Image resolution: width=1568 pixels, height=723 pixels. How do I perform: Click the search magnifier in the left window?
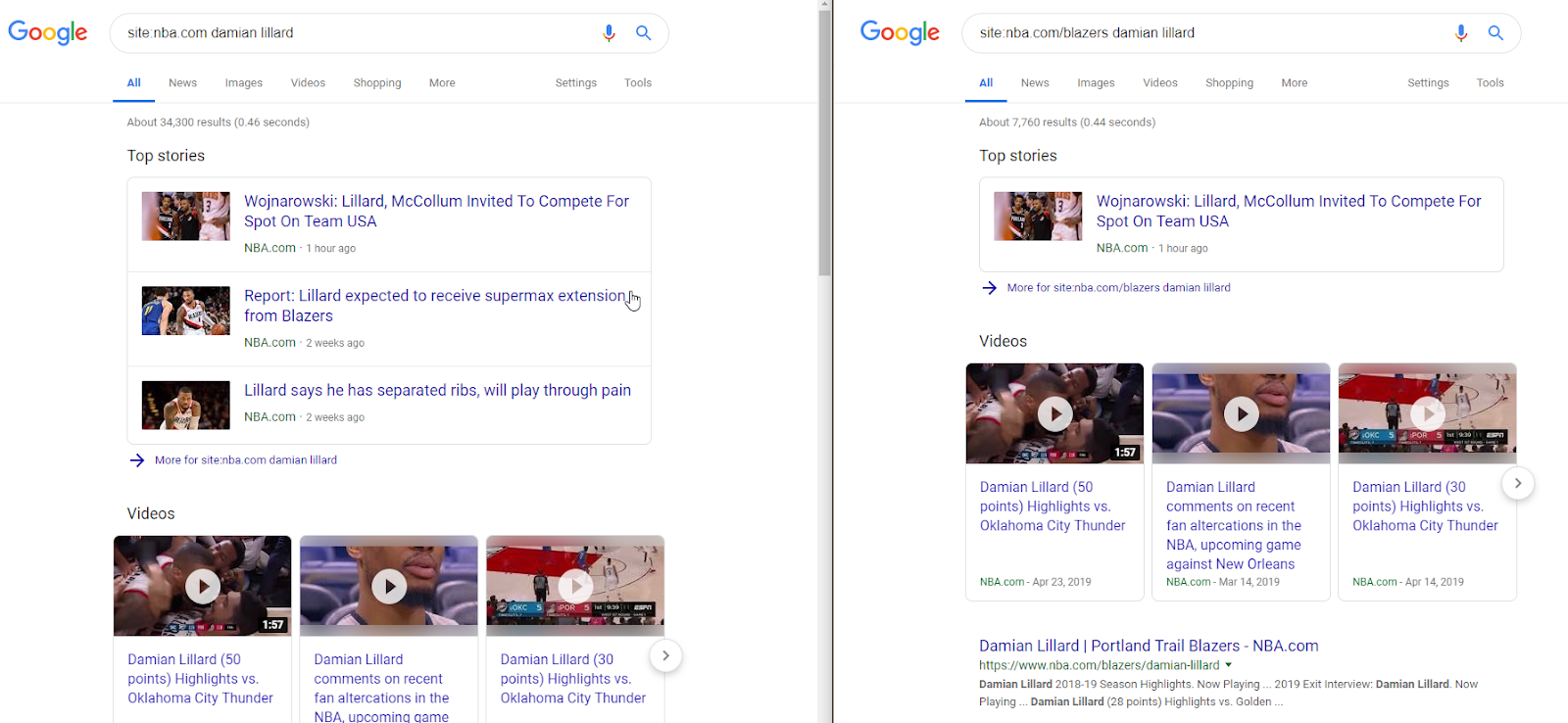pyautogui.click(x=644, y=33)
